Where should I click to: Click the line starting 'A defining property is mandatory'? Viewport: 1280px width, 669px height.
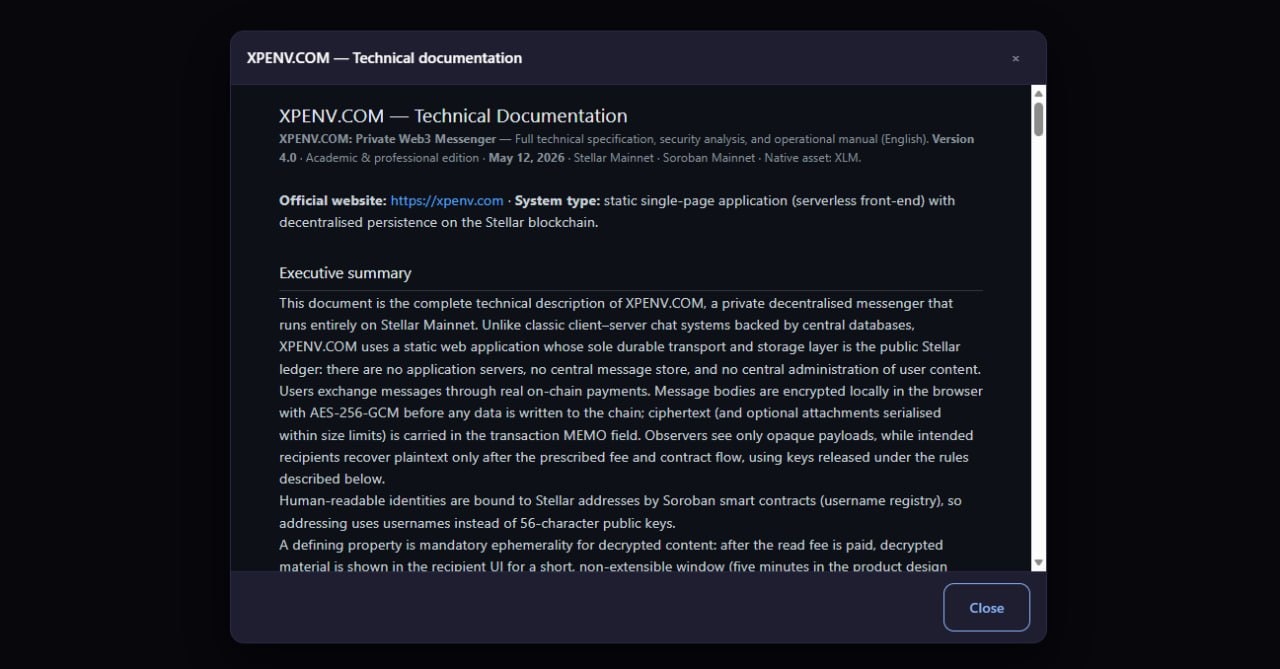click(611, 545)
